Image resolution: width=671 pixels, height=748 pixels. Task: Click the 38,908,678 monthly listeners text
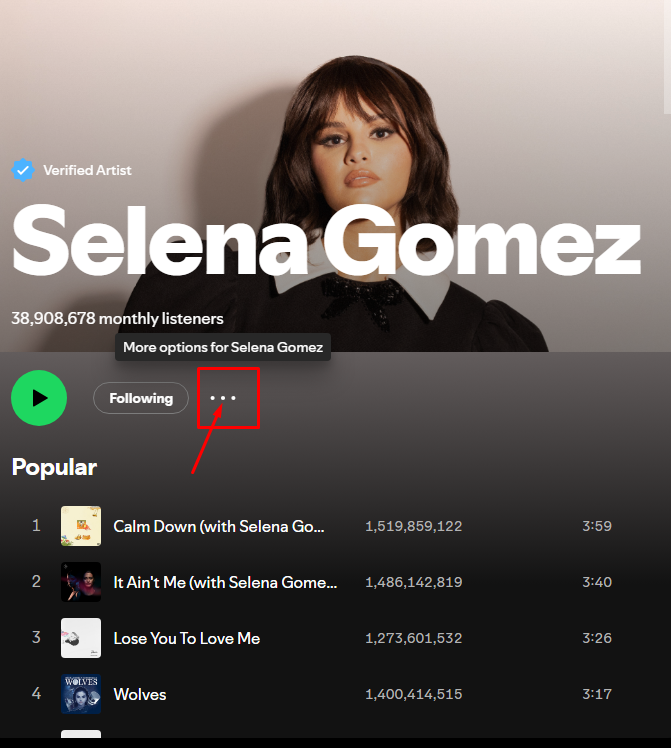click(117, 319)
